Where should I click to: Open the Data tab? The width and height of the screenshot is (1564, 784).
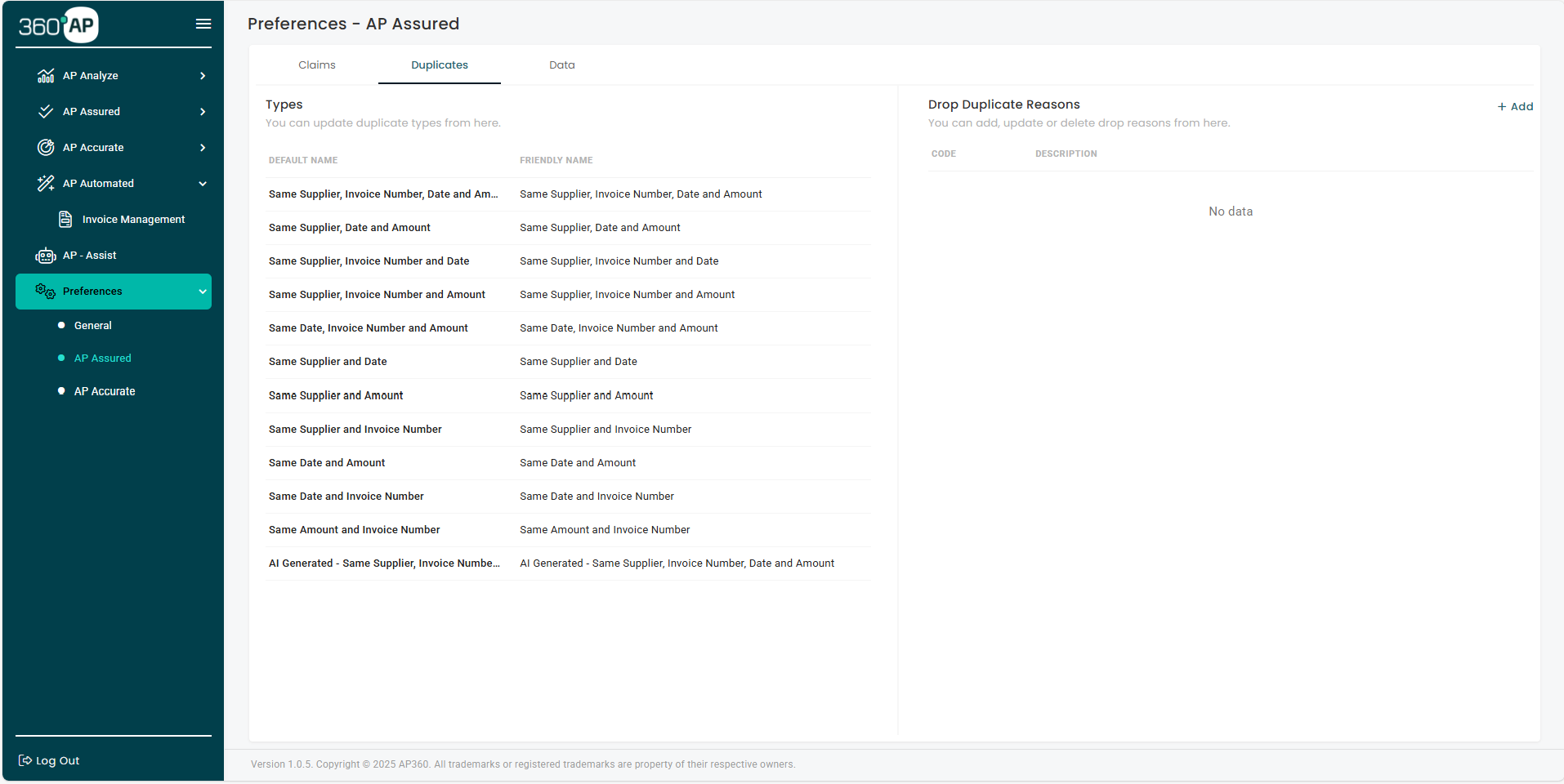coord(561,65)
